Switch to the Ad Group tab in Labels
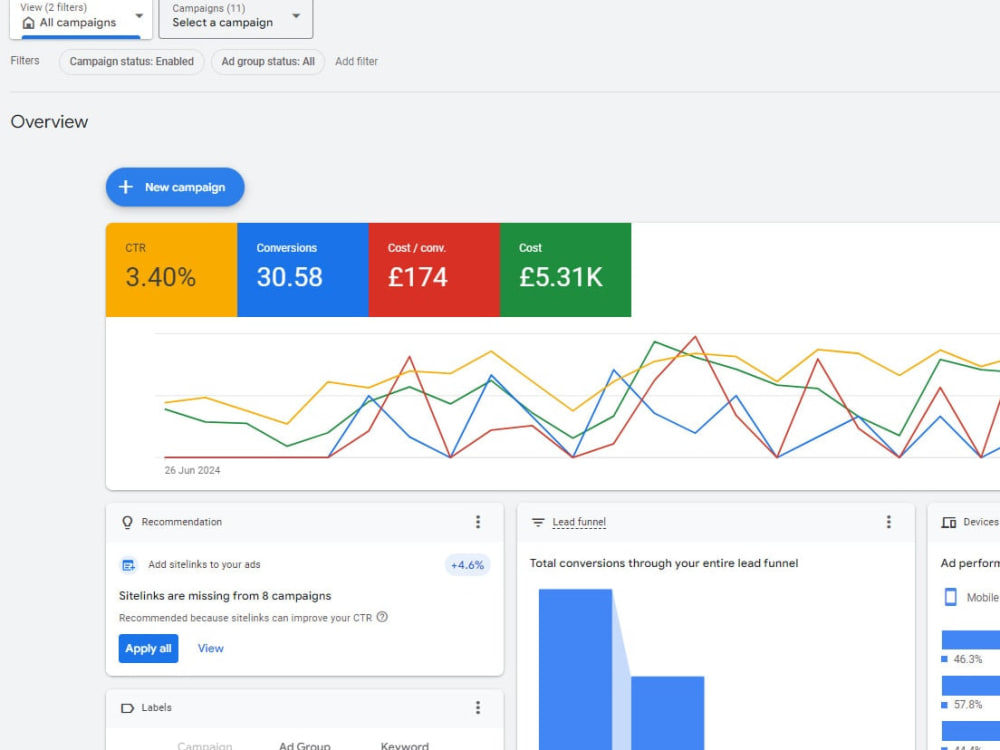 [304, 745]
